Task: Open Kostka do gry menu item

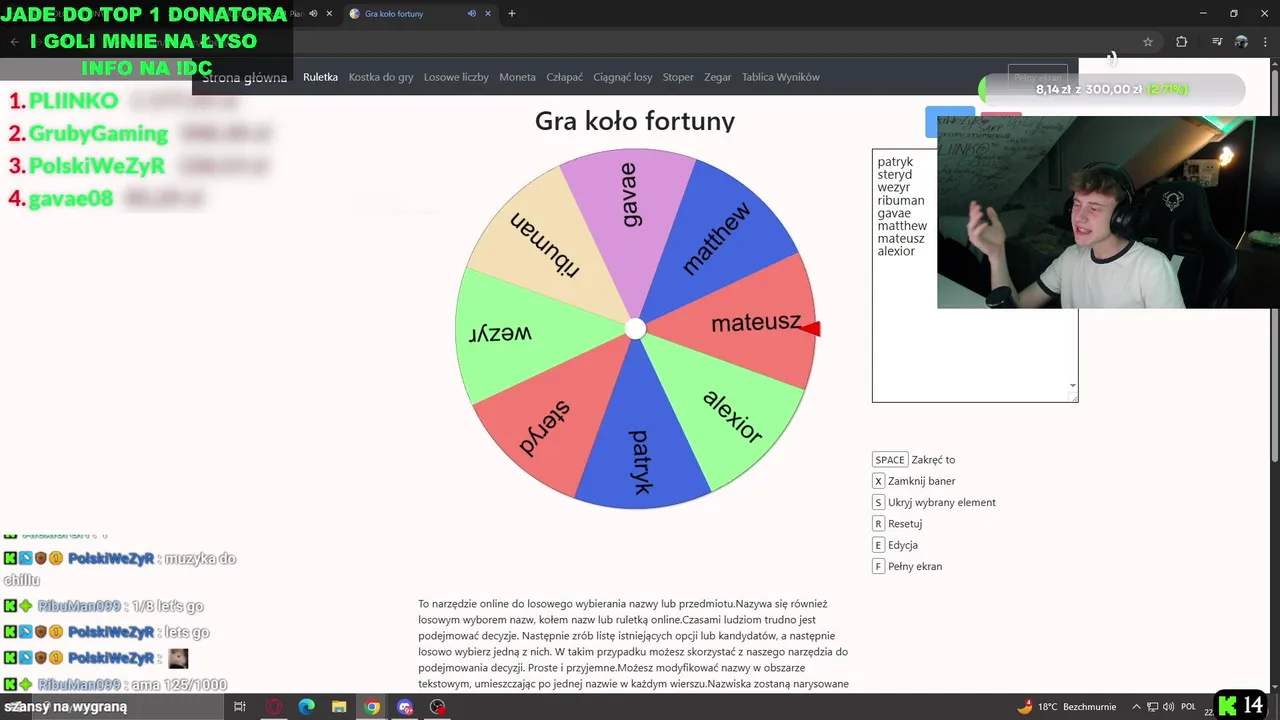Action: coord(381,77)
